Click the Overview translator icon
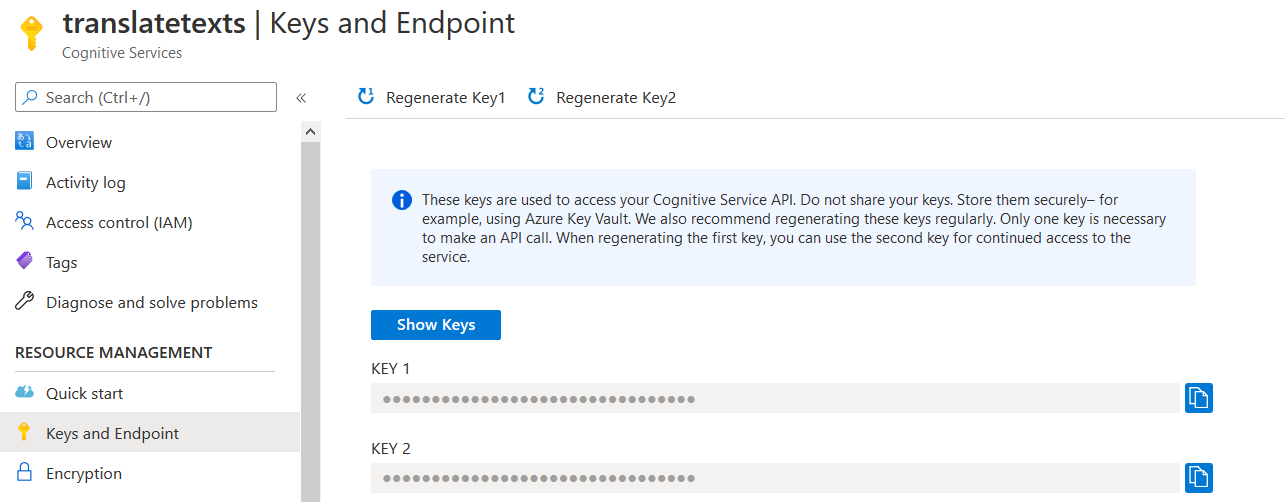 click(x=25, y=142)
